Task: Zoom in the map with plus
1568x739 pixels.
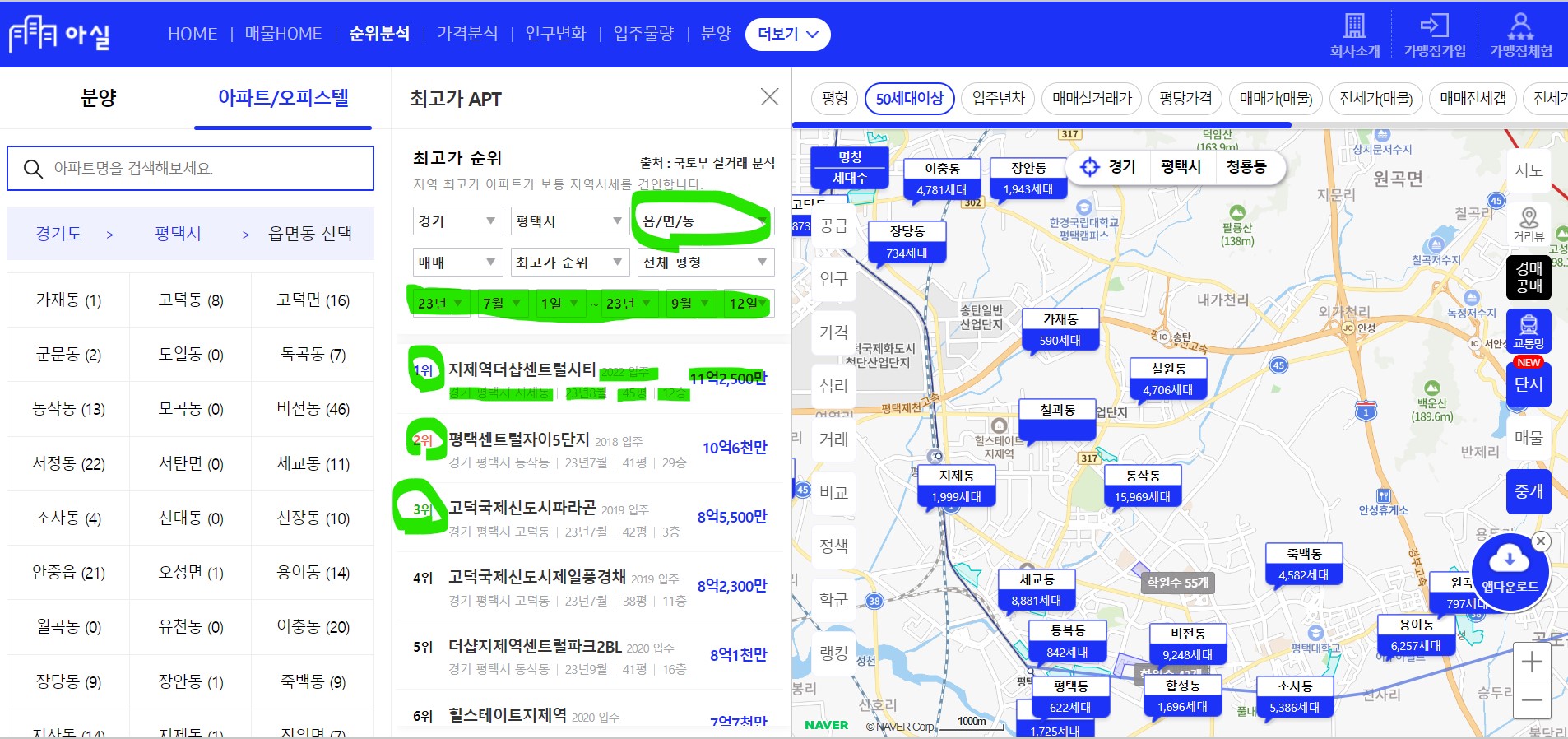Action: click(x=1532, y=662)
